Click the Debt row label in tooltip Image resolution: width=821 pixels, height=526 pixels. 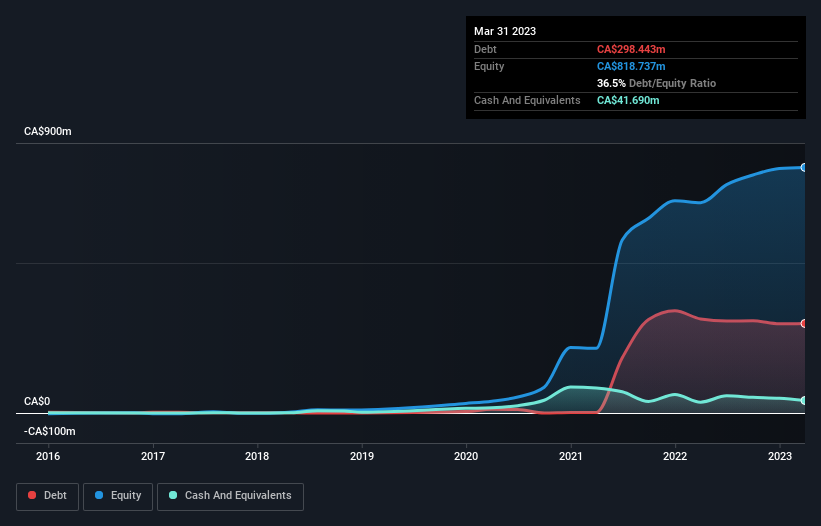point(485,49)
